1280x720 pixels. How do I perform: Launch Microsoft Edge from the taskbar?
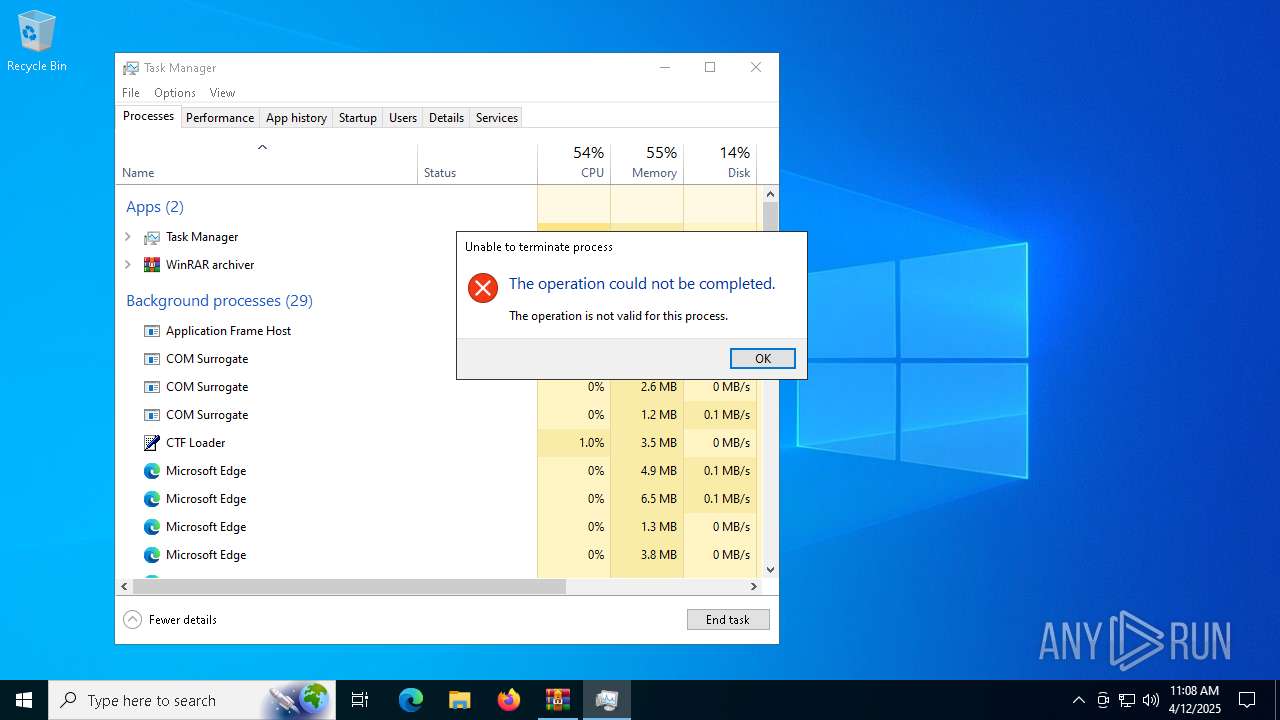point(411,700)
